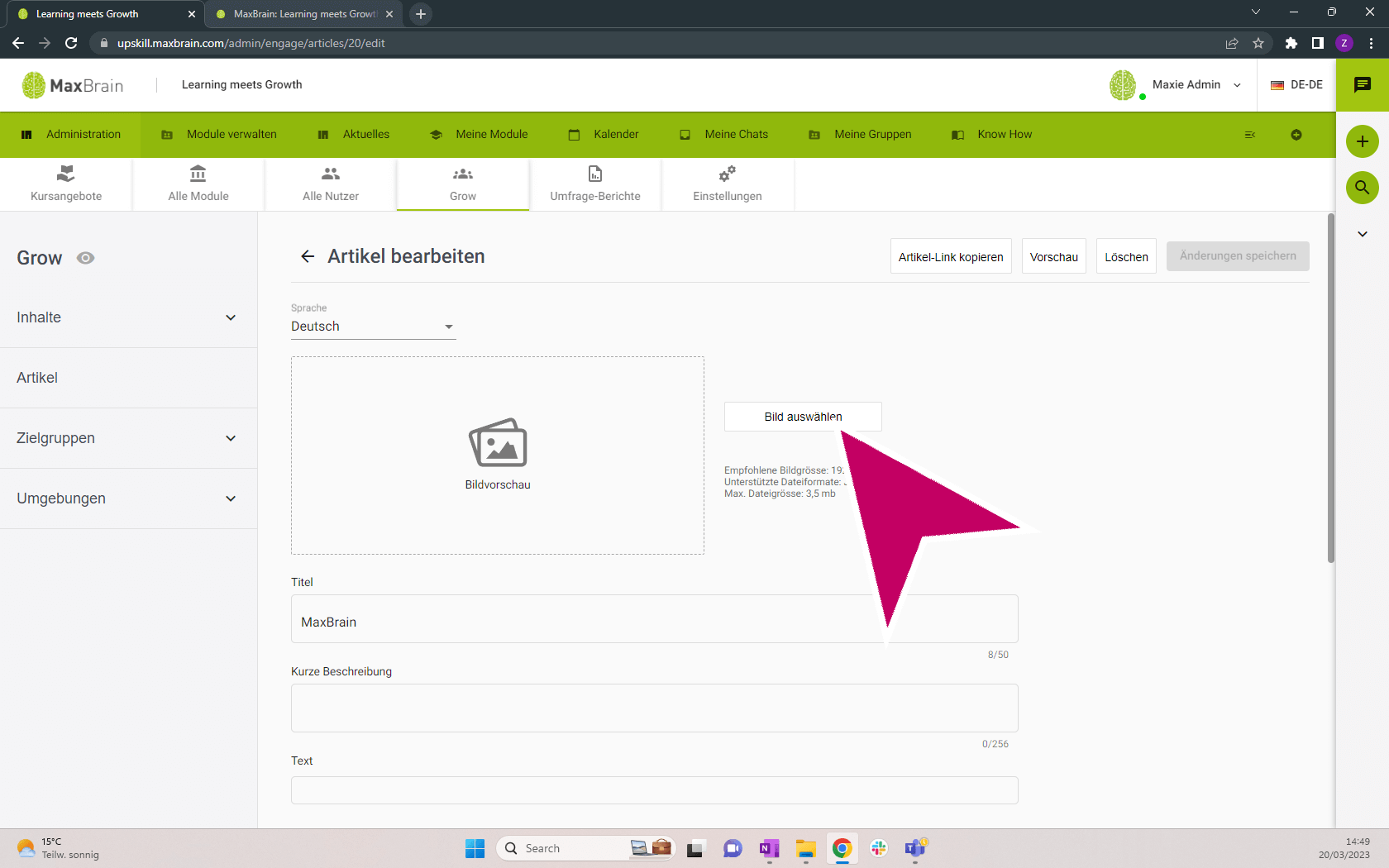
Task: Open the browser side panel icon
Action: (1318, 43)
